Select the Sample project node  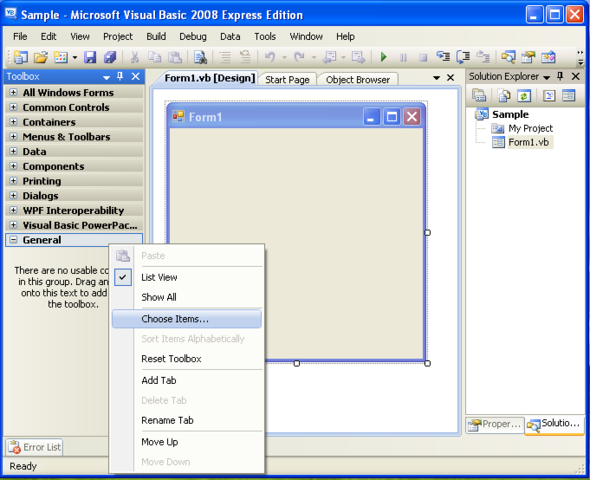[x=510, y=114]
